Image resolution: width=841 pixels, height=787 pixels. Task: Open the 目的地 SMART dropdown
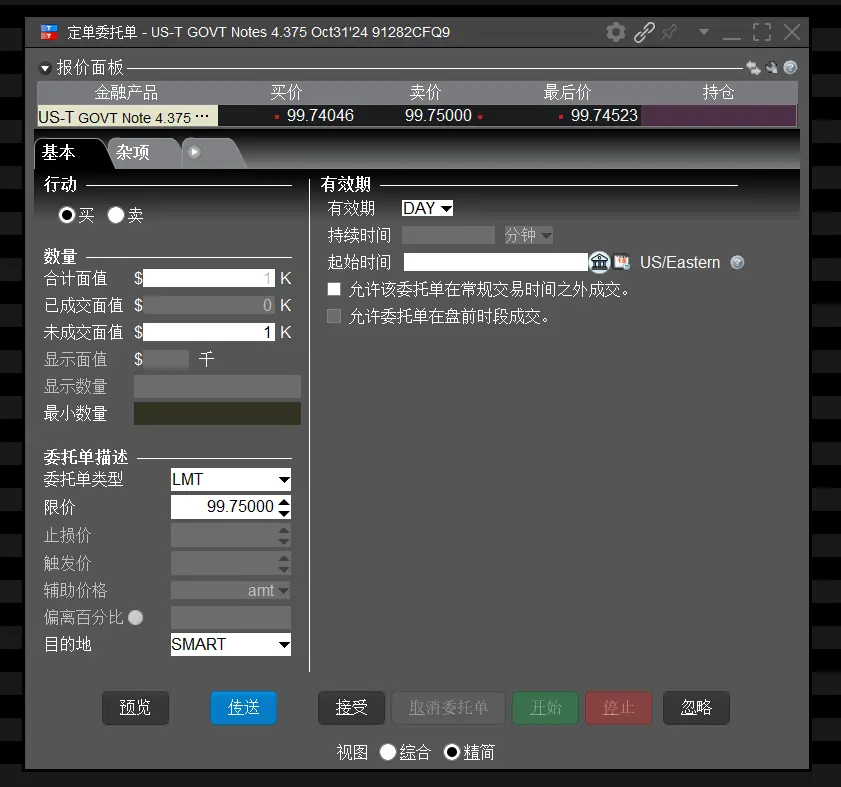pyautogui.click(x=231, y=644)
